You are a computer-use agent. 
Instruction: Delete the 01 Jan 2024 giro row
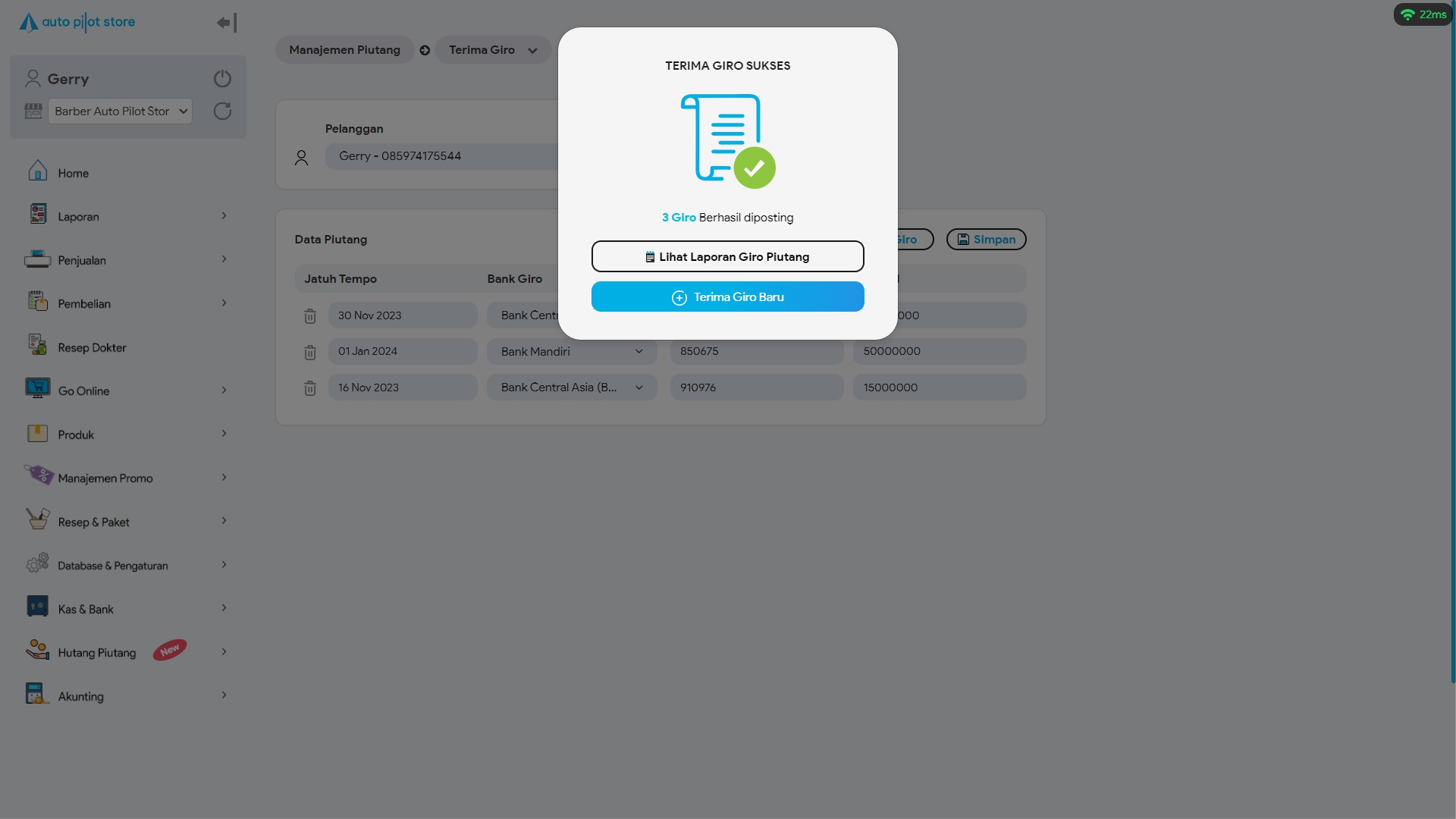tap(310, 352)
